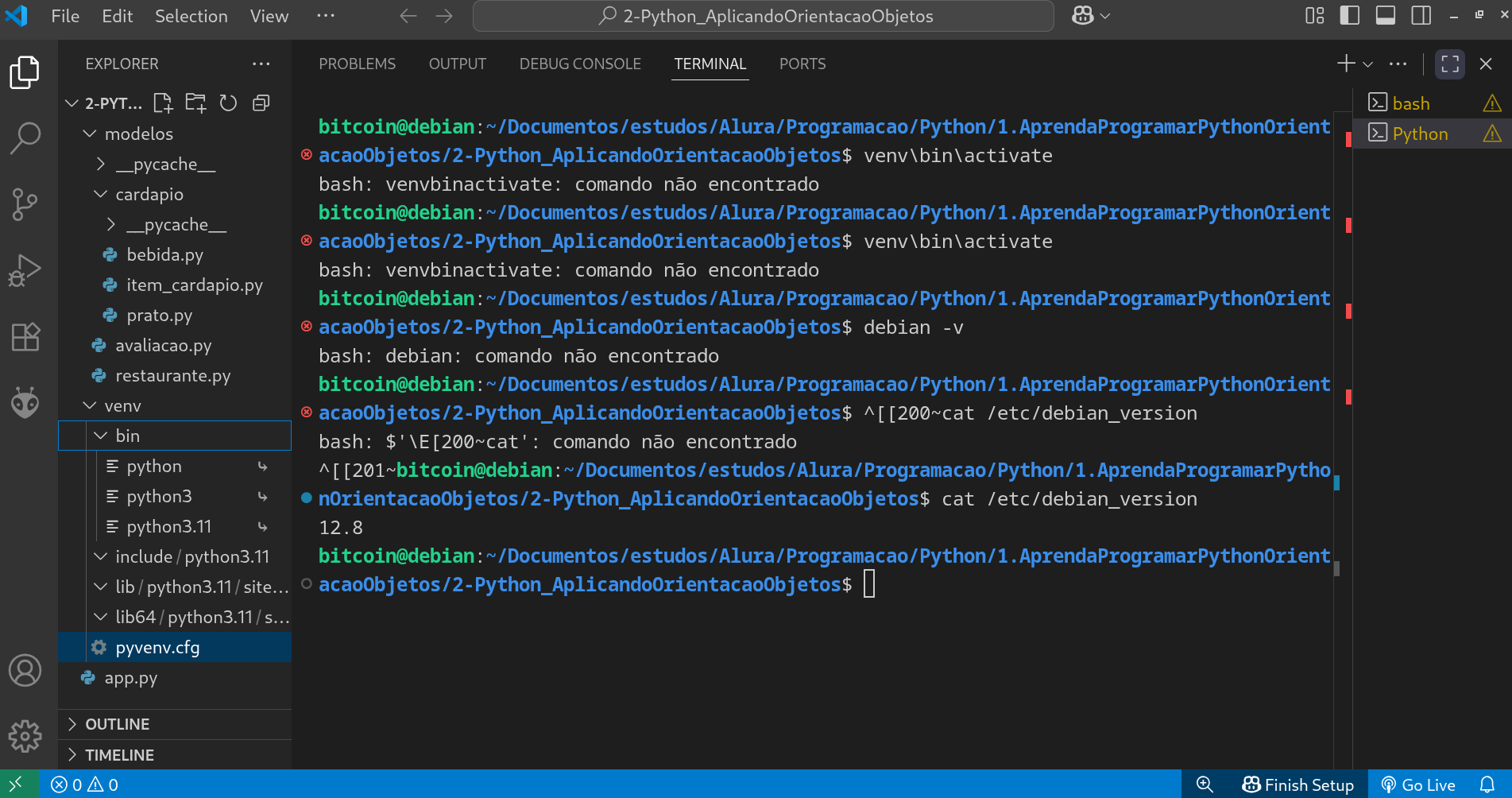
Task: Click the New Folder icon in Explorer
Action: click(x=195, y=103)
